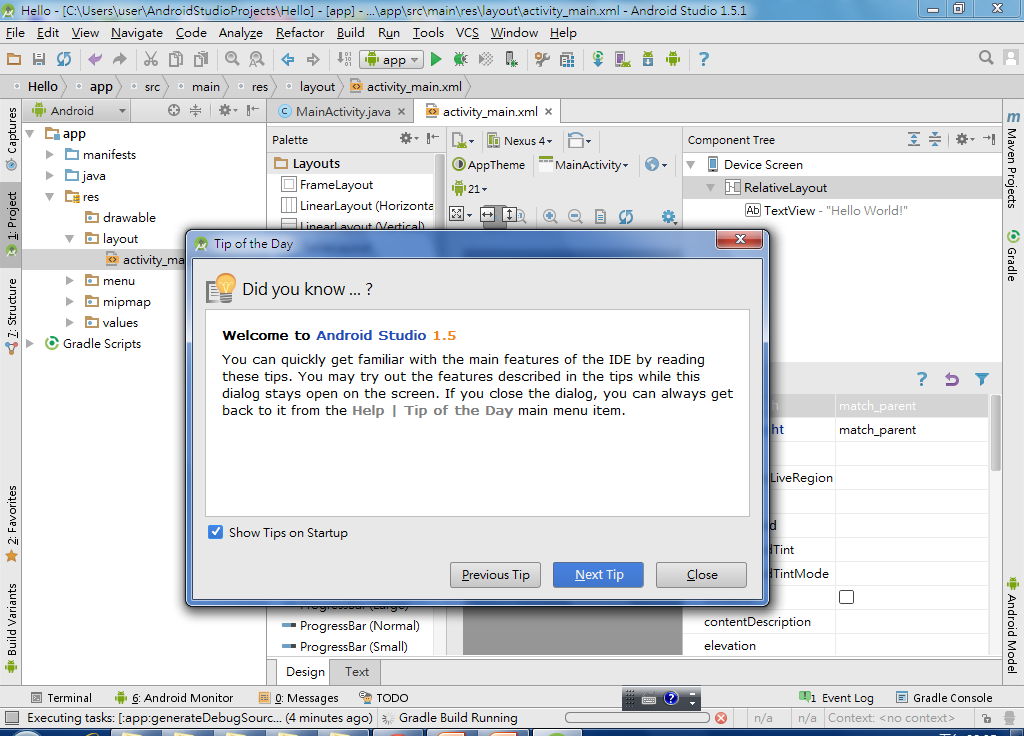Click the Save All toolbar icon
The height and width of the screenshot is (736, 1024).
pos(39,59)
